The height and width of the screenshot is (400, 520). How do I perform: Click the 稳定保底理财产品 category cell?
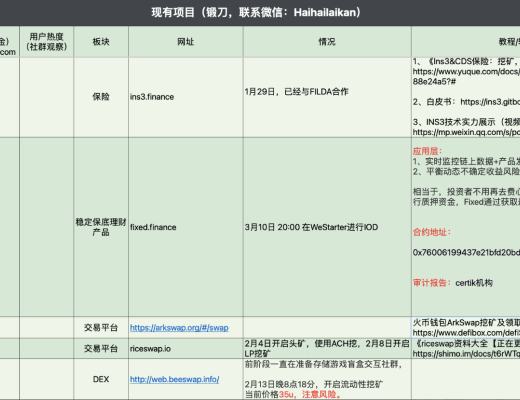pos(101,227)
